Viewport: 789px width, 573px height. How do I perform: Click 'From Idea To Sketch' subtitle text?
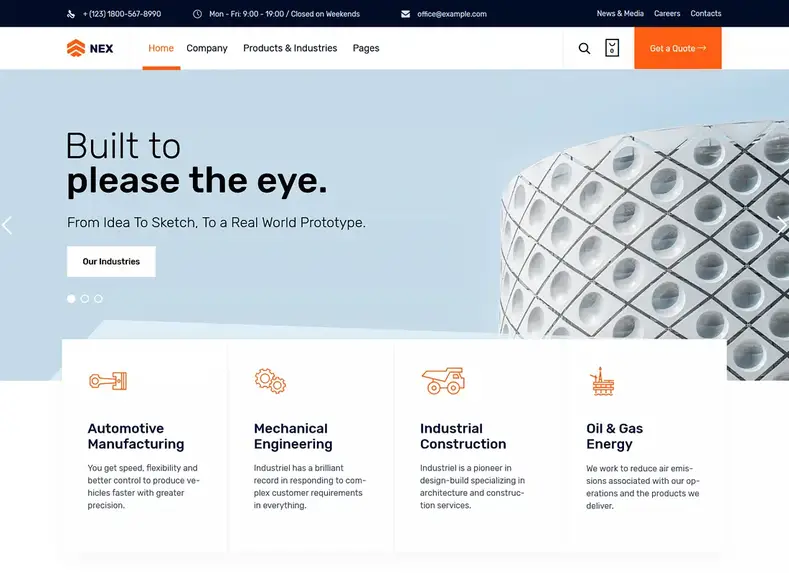(216, 222)
